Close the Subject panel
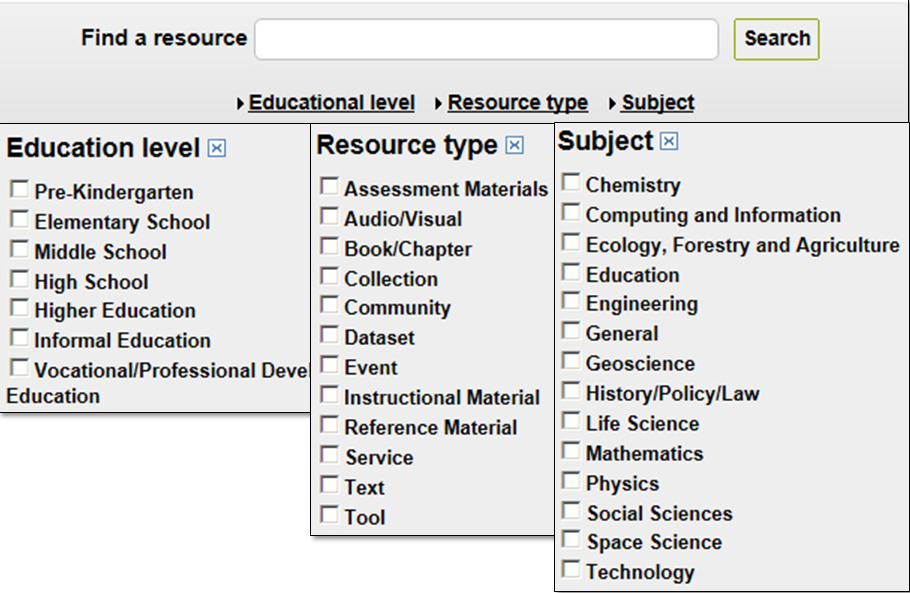 coord(669,142)
